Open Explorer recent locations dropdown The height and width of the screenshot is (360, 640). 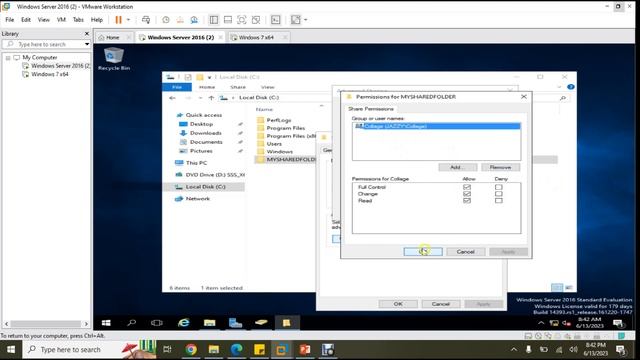point(200,98)
